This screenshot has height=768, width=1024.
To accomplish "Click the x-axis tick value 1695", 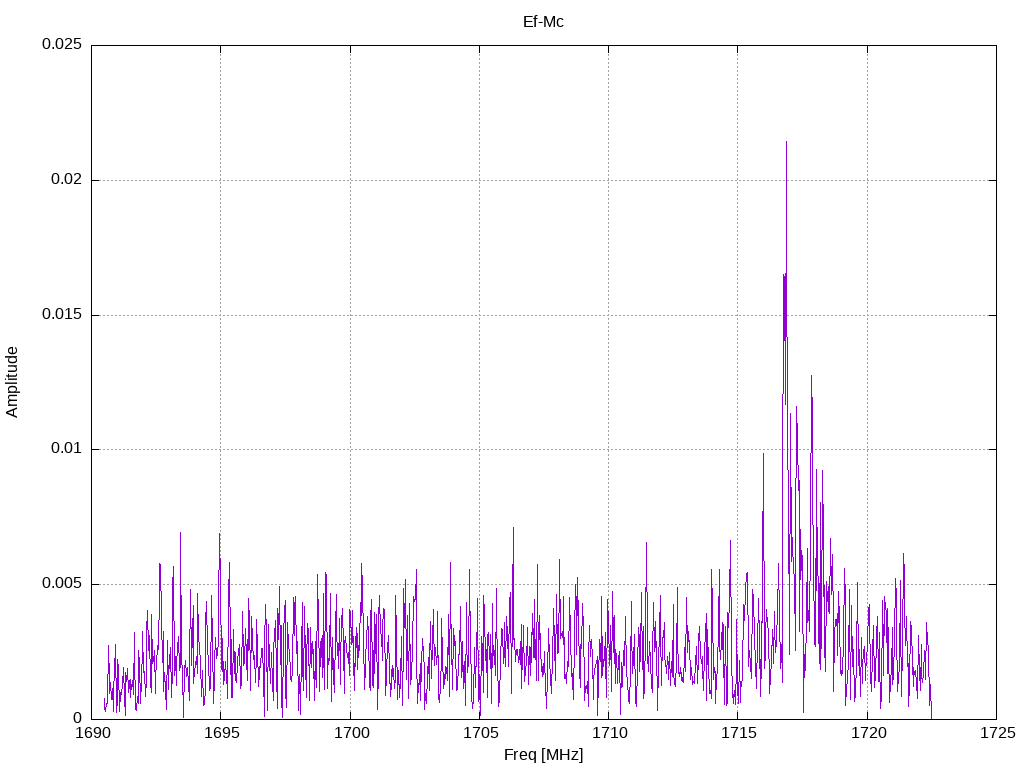I will [221, 733].
